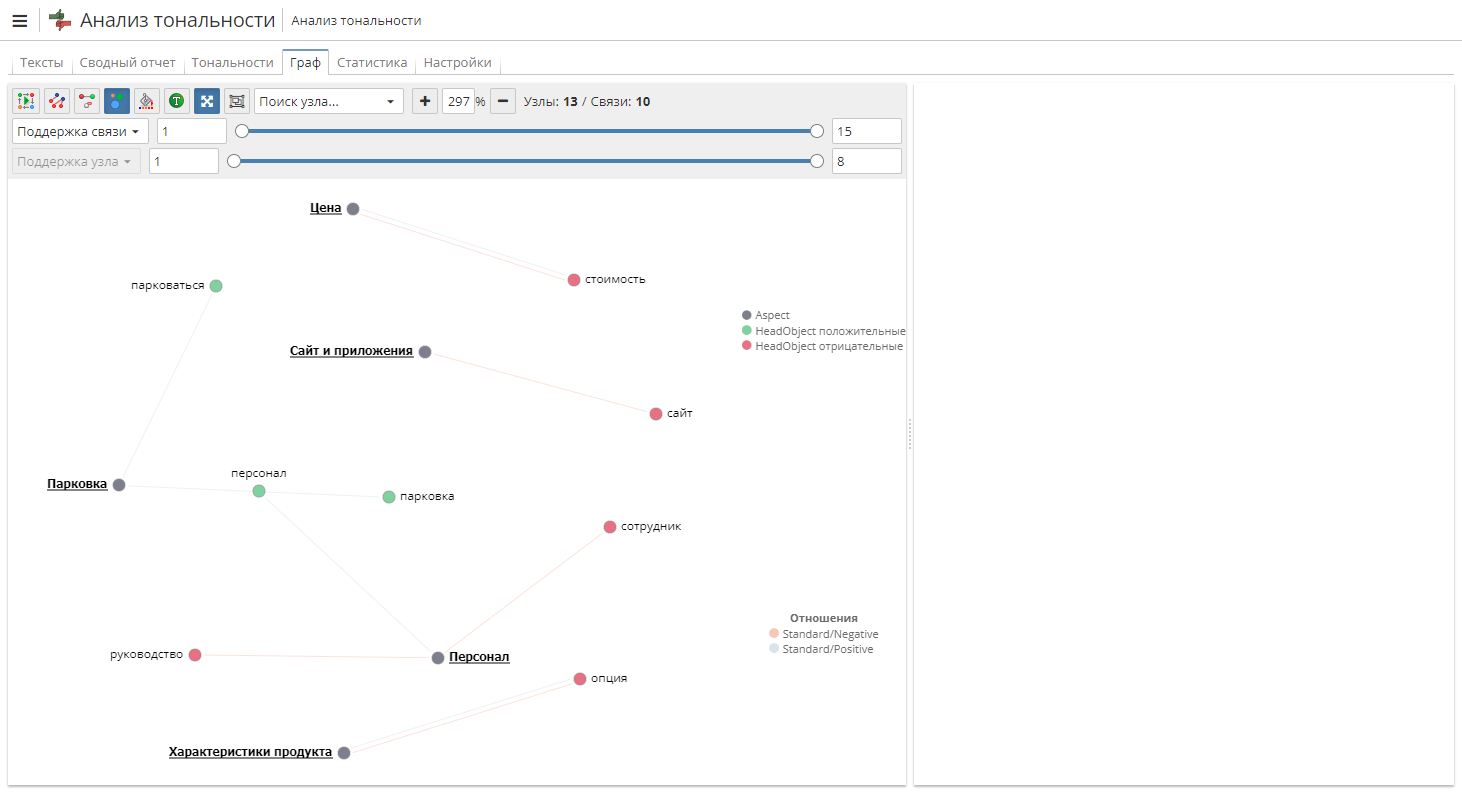Click the node support minimum value field
This screenshot has height=793, width=1462.
point(184,161)
